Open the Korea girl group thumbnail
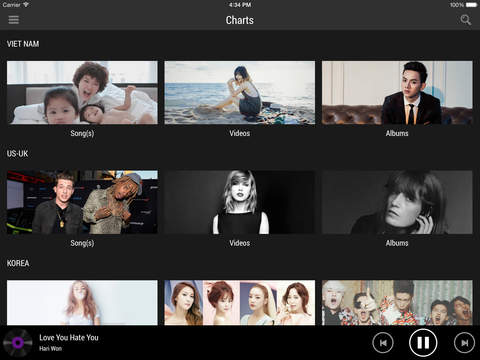 pyautogui.click(x=240, y=303)
